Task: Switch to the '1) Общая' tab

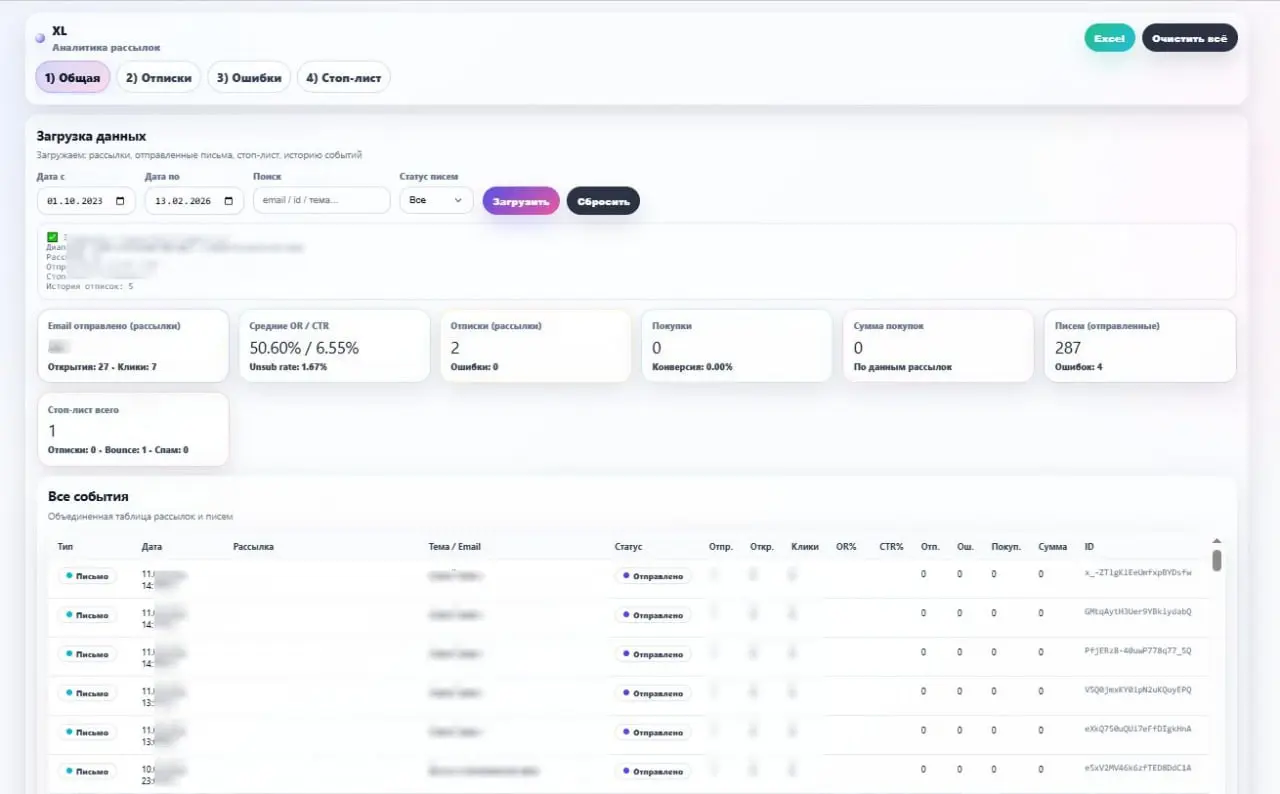Action: 72,77
